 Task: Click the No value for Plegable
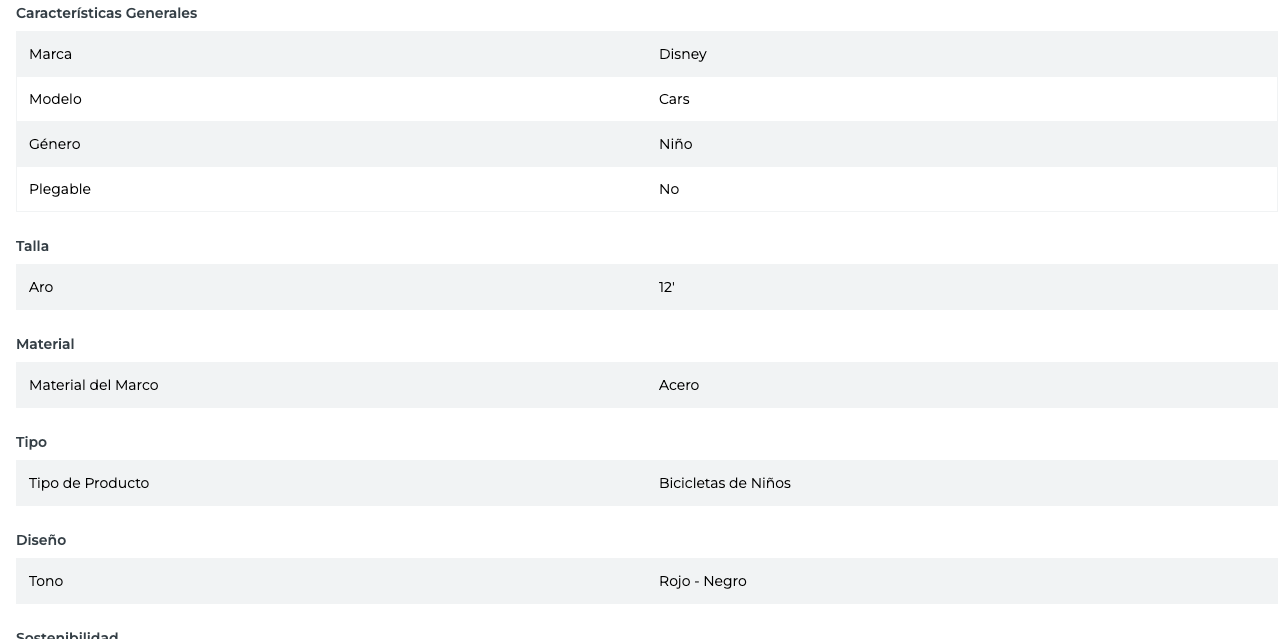(669, 189)
